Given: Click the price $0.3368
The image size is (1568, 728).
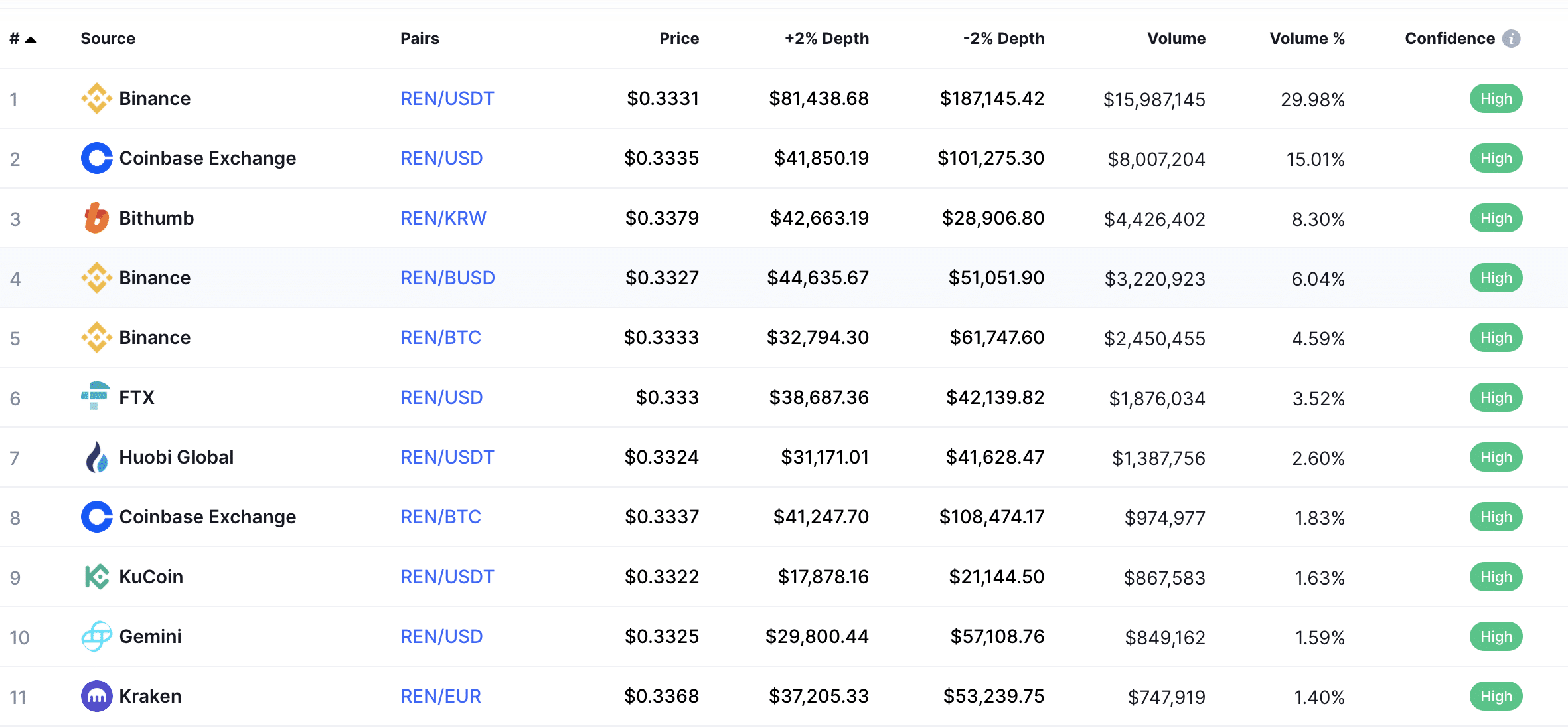Looking at the screenshot, I should tap(662, 696).
